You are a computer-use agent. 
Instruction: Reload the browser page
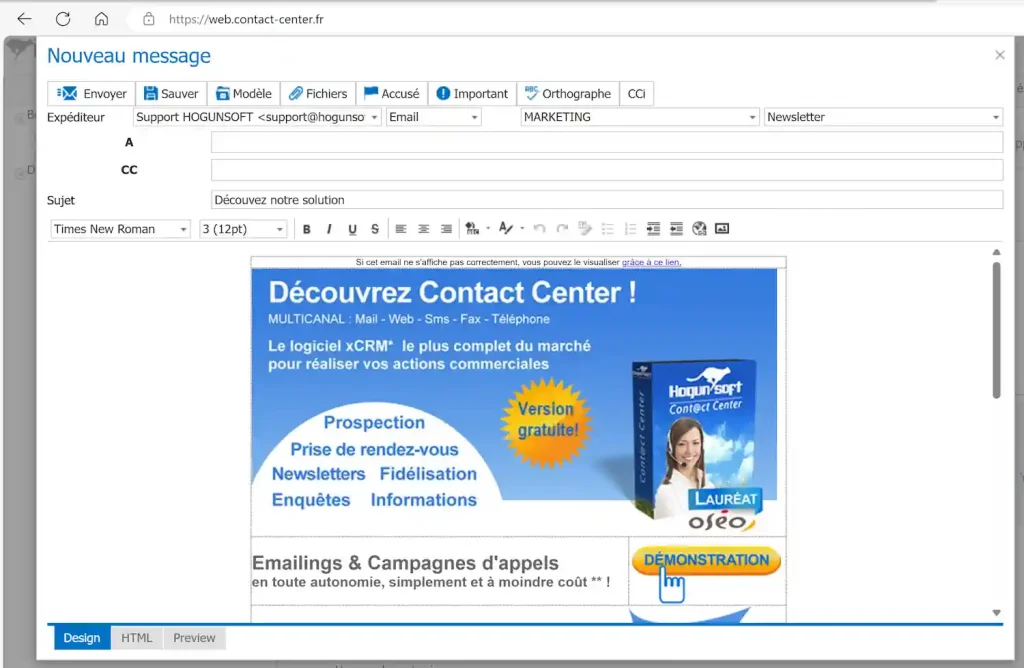(63, 19)
